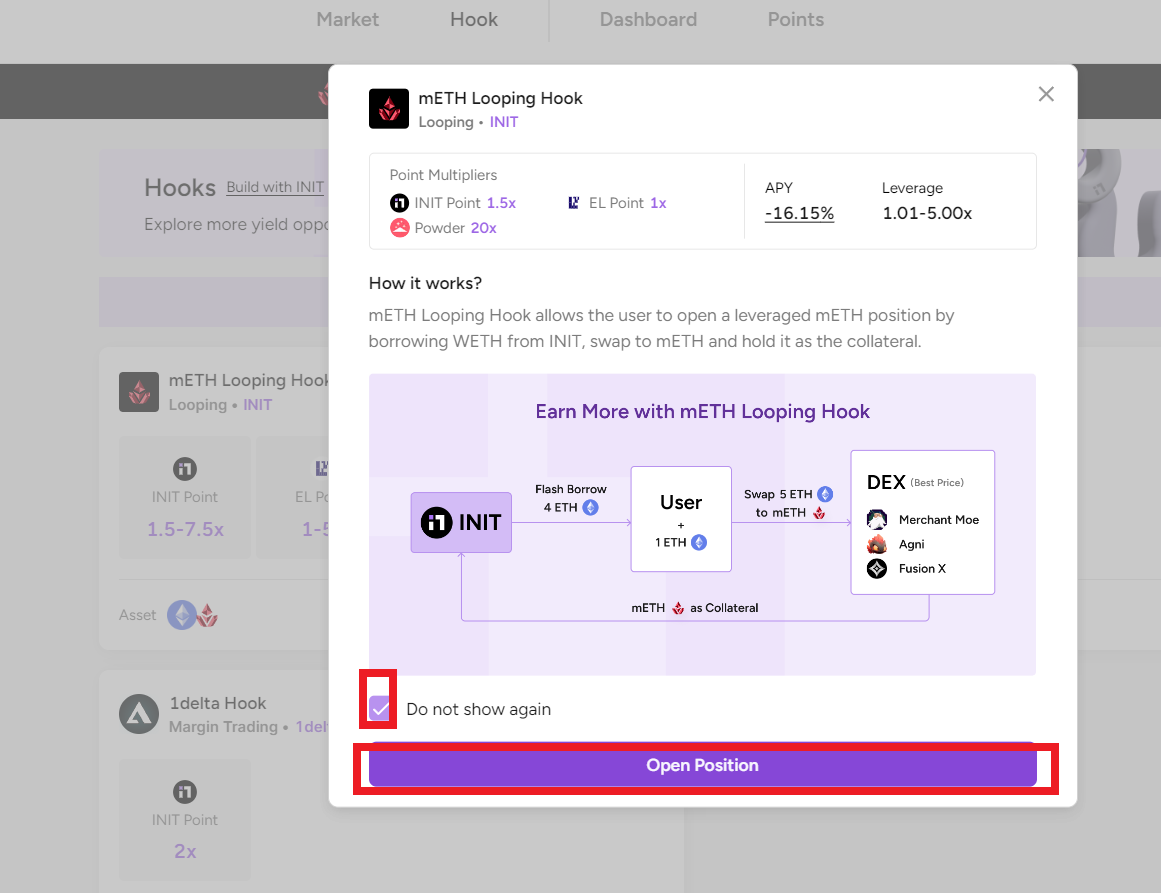Open the Market tab

(347, 19)
